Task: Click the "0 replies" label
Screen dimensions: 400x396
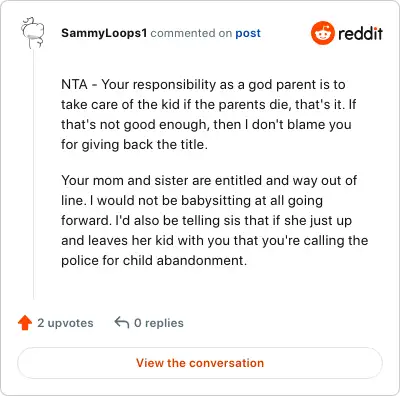Action: click(x=159, y=323)
